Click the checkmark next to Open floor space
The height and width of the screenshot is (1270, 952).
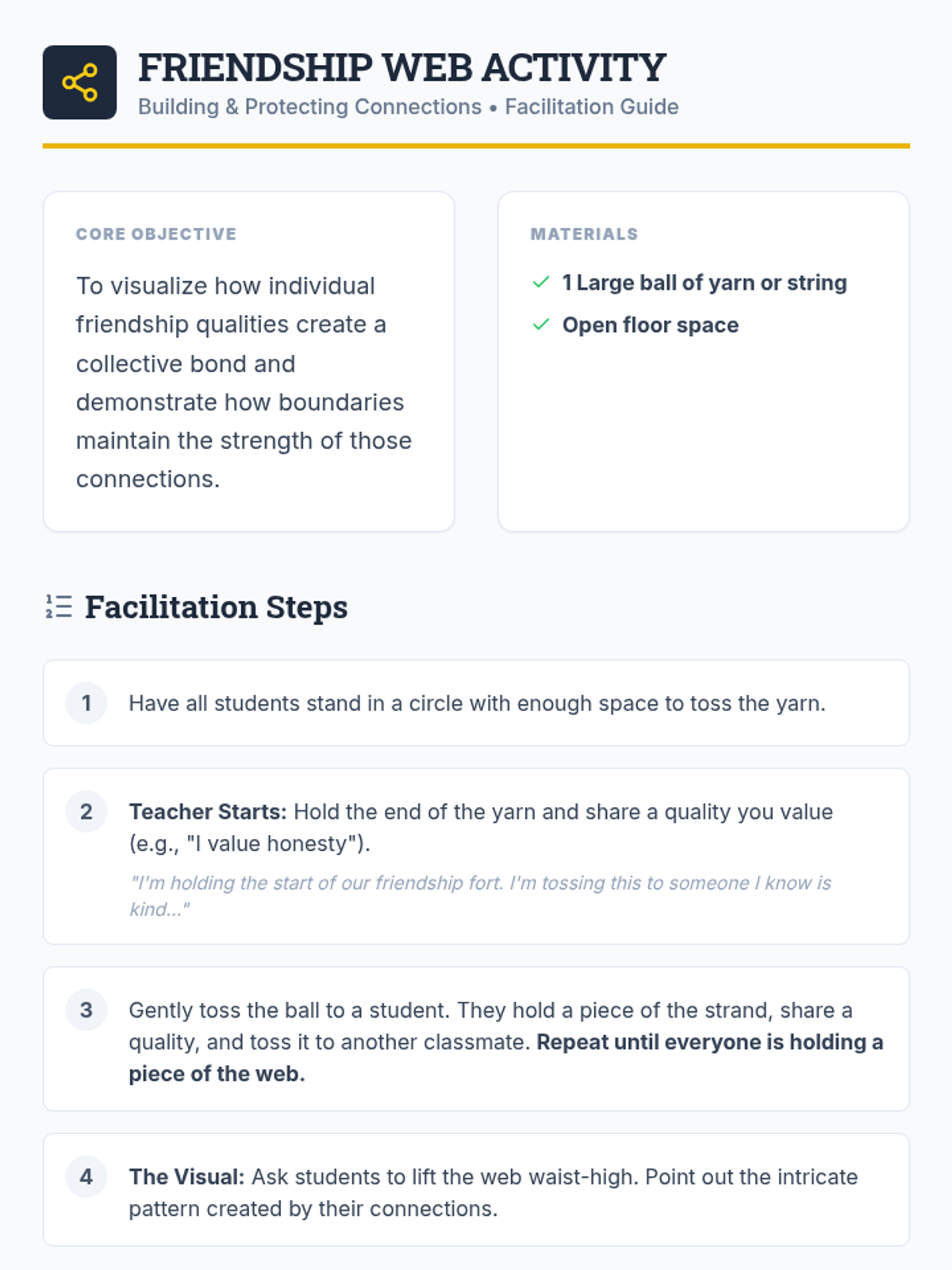541,325
